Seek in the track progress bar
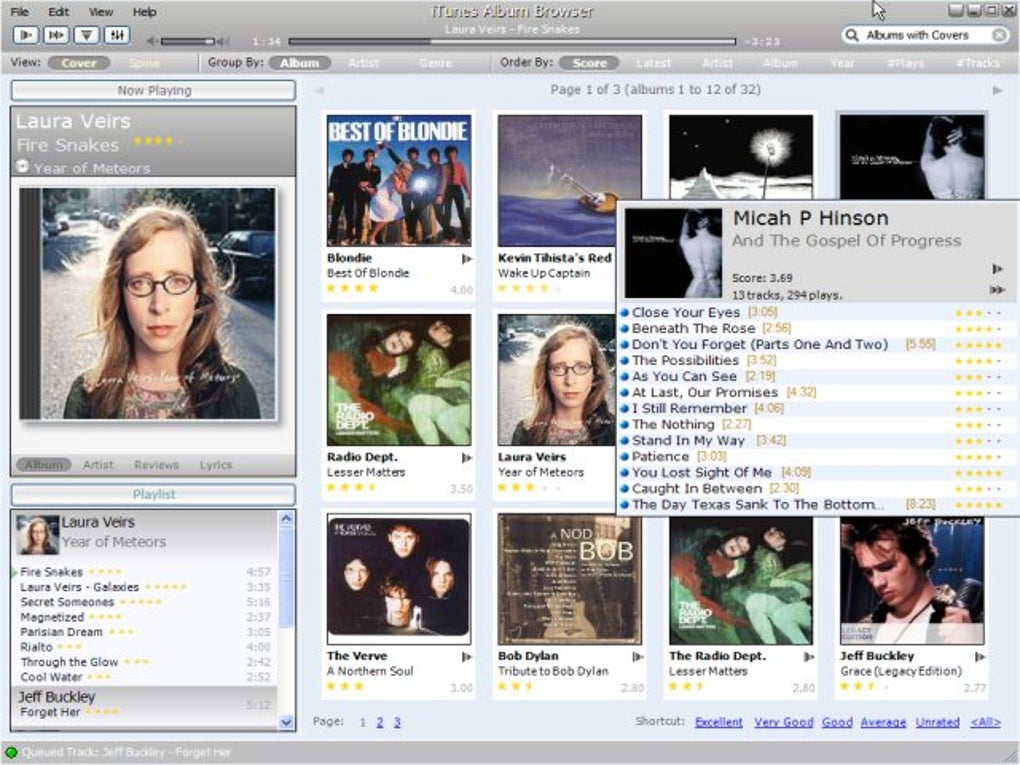Screen dimensions: 1020x765 pos(513,42)
